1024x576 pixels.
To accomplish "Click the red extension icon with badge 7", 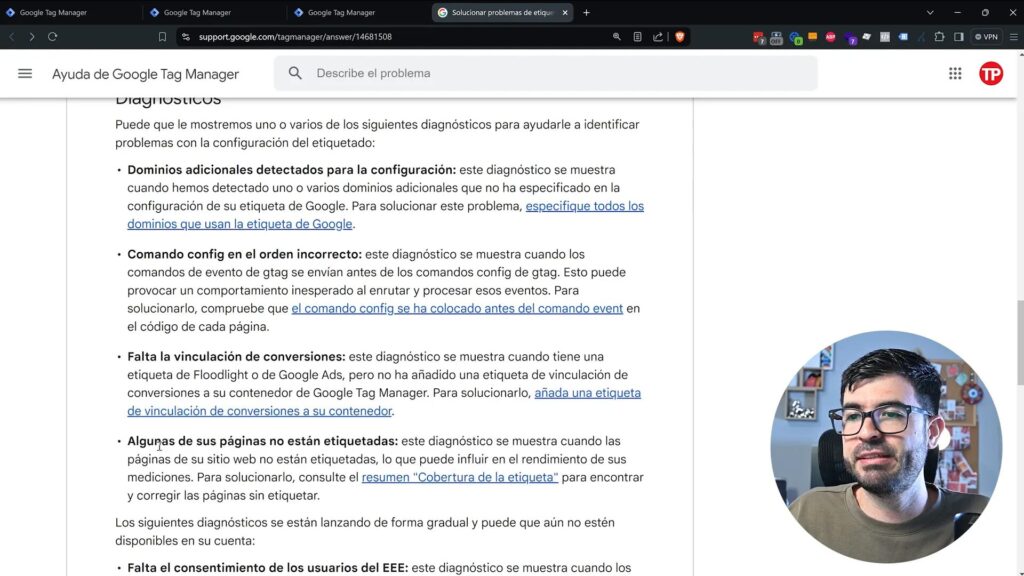I will click(758, 37).
